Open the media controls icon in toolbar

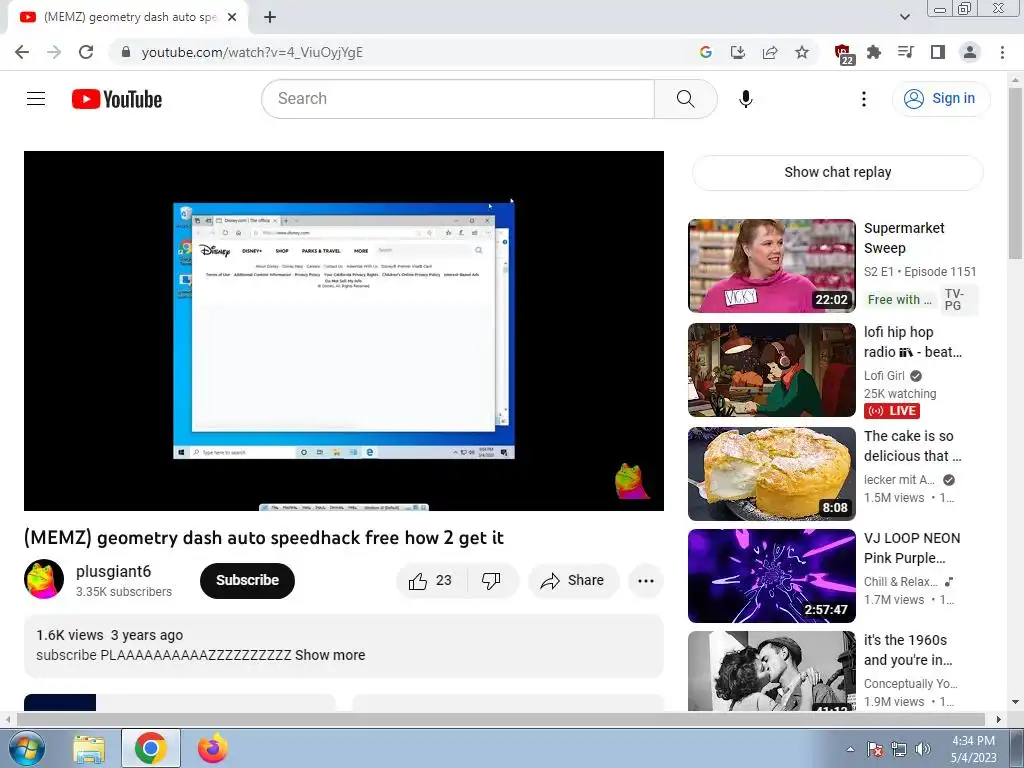tap(906, 52)
